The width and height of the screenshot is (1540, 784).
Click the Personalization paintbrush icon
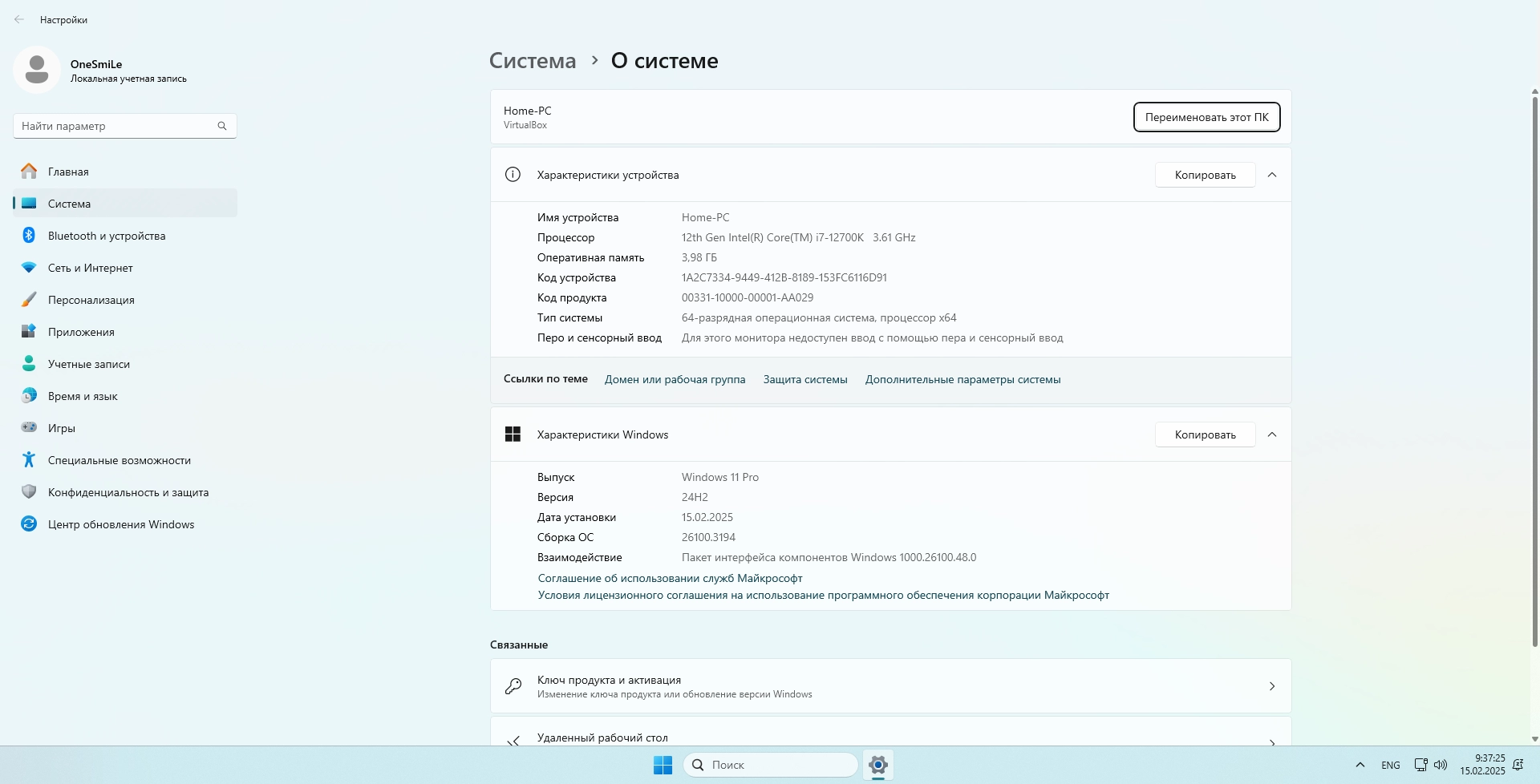coord(29,299)
